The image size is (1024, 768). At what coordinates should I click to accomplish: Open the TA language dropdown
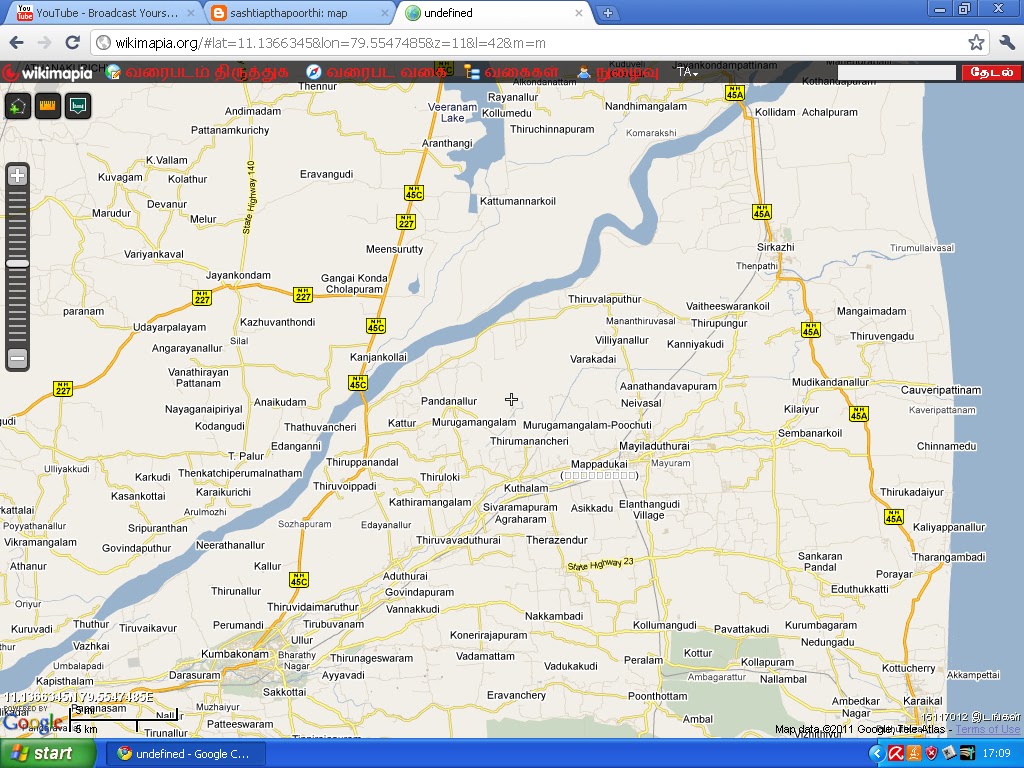tap(688, 72)
